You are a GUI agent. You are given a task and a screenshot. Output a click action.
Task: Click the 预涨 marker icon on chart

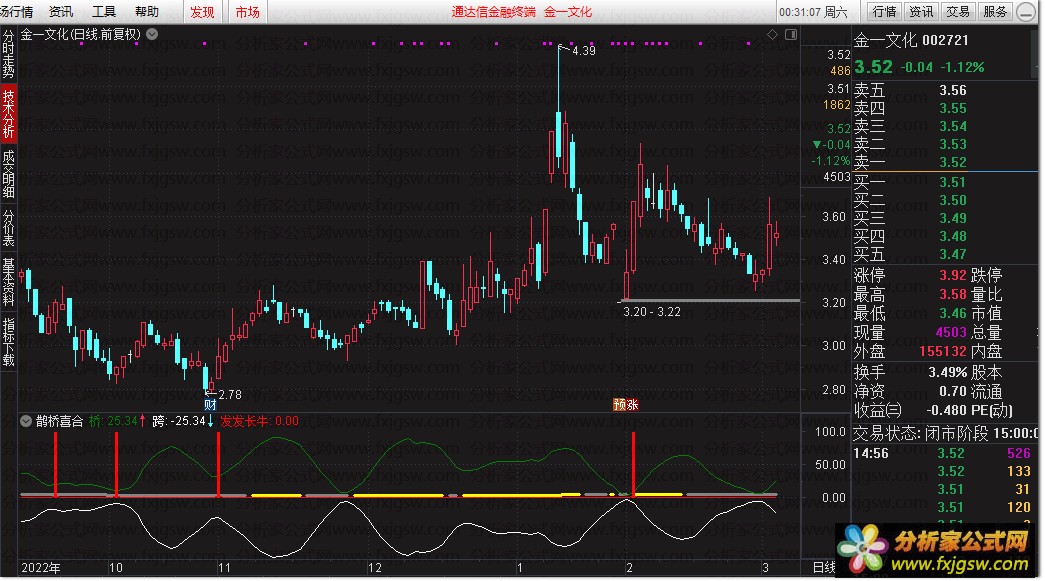tap(626, 404)
